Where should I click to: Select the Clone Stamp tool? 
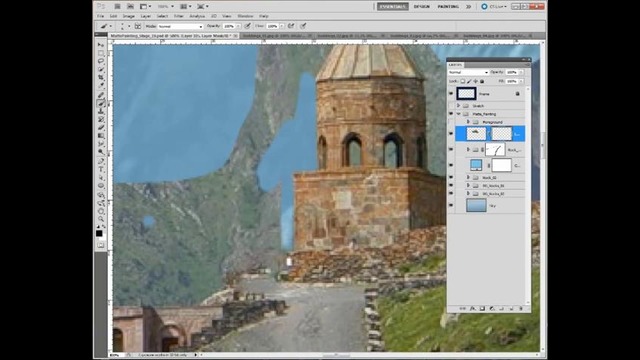click(101, 111)
